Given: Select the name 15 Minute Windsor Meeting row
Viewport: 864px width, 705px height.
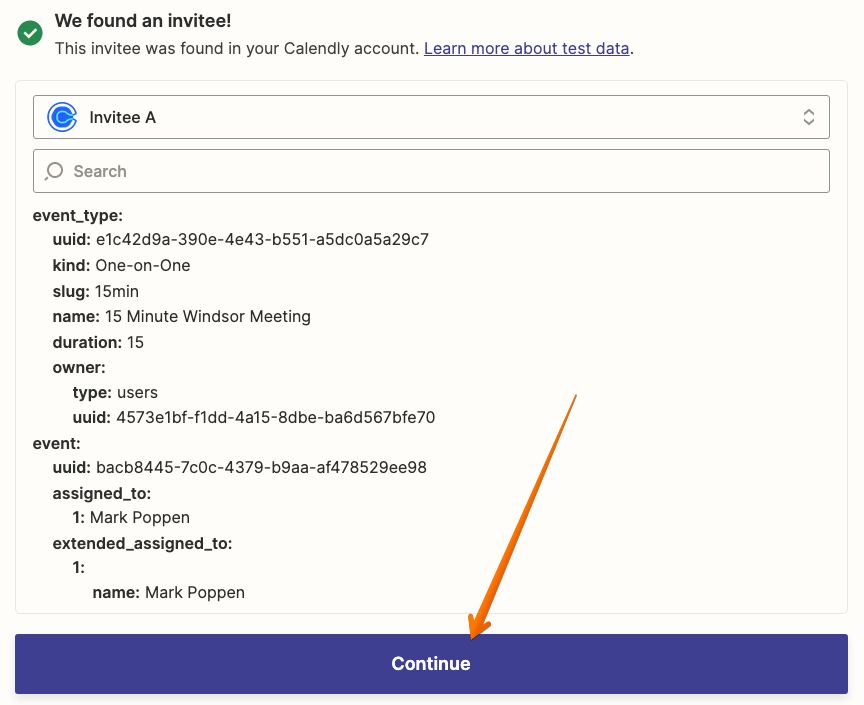Looking at the screenshot, I should click(181, 316).
